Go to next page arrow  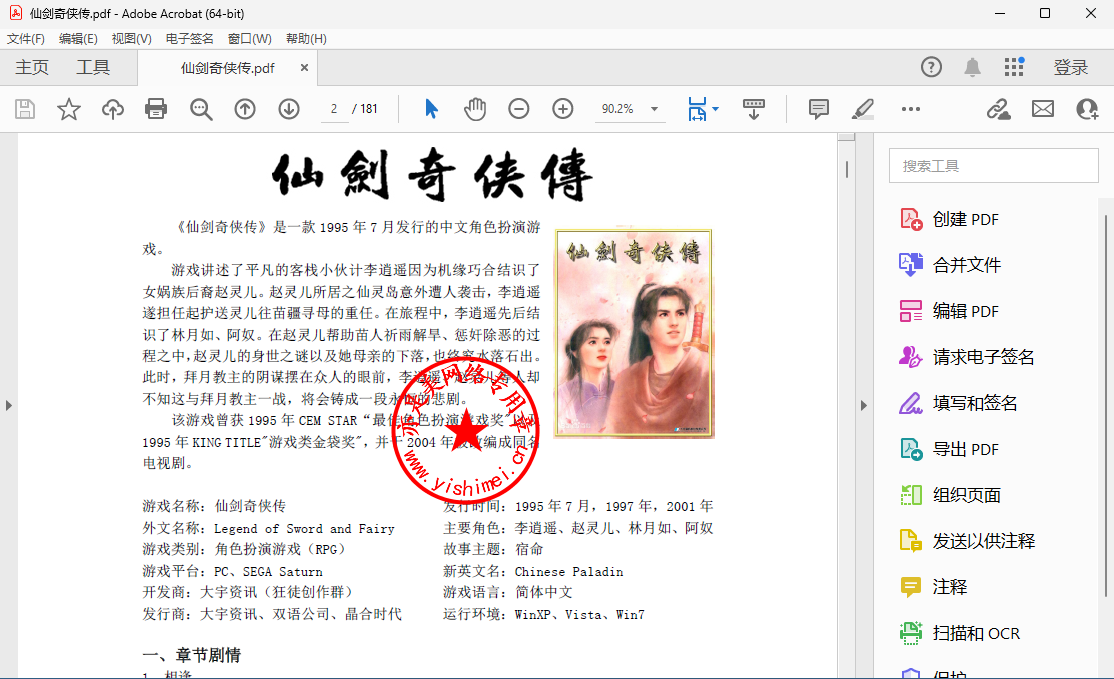pos(289,109)
